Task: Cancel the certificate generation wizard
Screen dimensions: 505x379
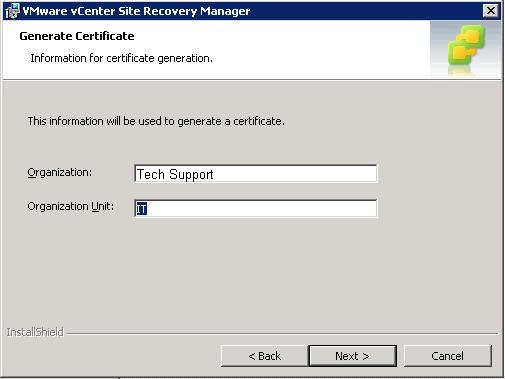Action: click(448, 356)
